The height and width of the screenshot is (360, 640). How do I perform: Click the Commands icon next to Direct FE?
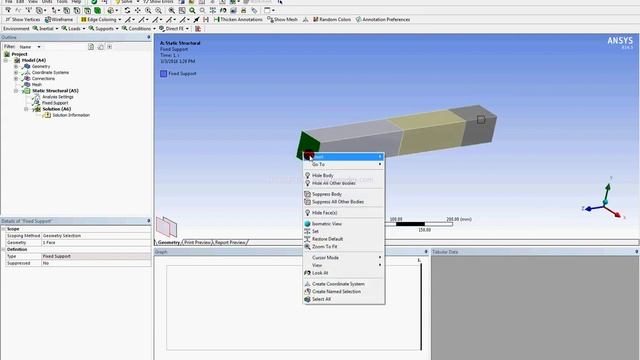pyautogui.click(x=198, y=29)
